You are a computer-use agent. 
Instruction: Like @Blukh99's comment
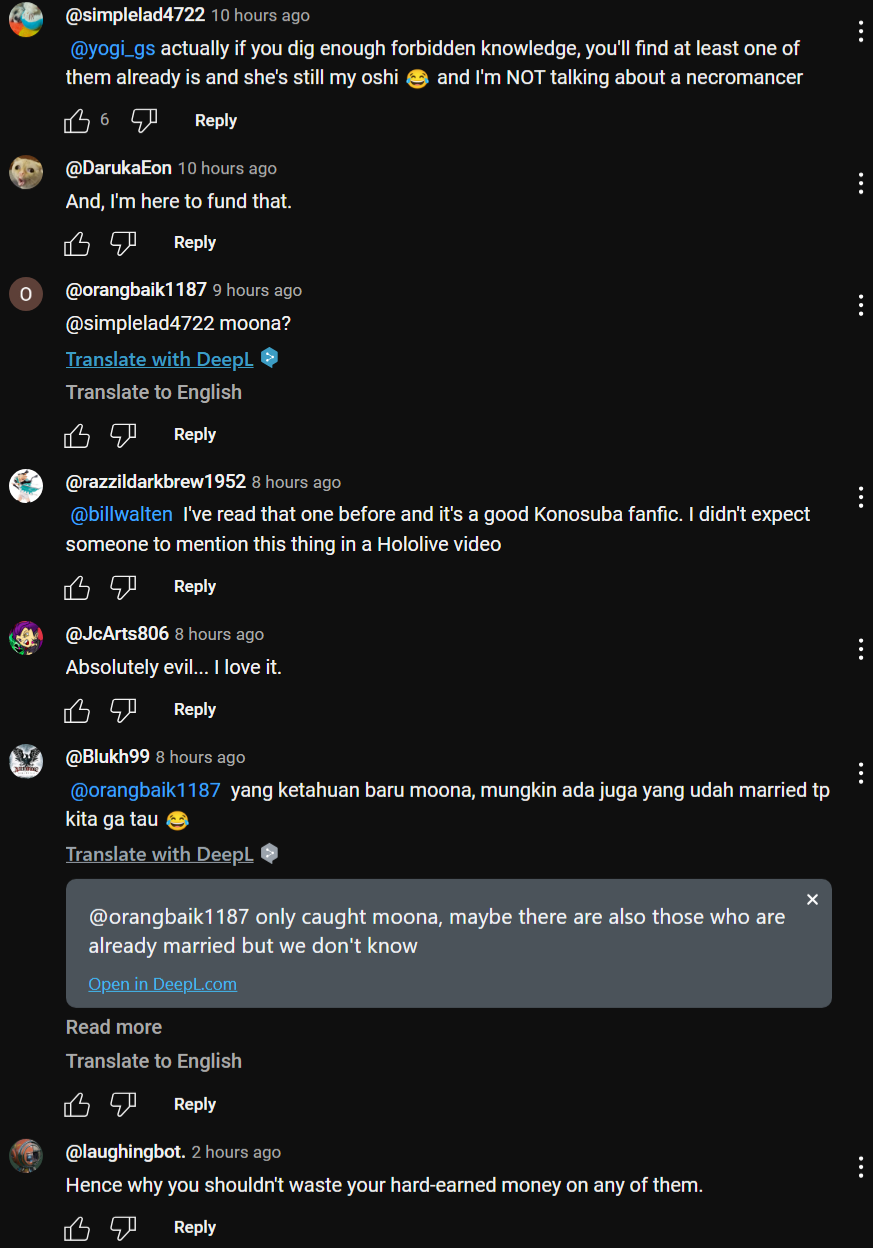(x=77, y=1105)
